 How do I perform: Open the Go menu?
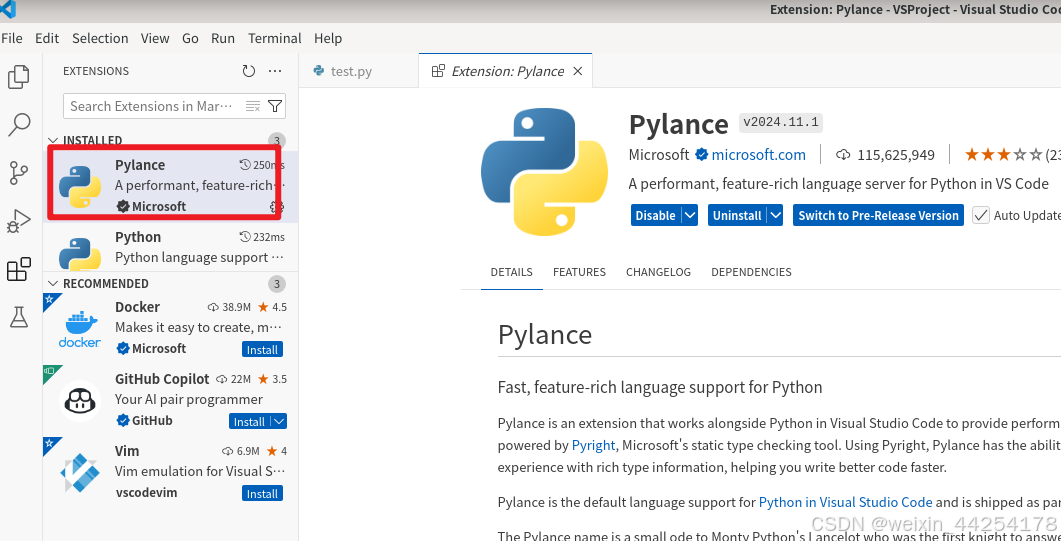click(190, 38)
